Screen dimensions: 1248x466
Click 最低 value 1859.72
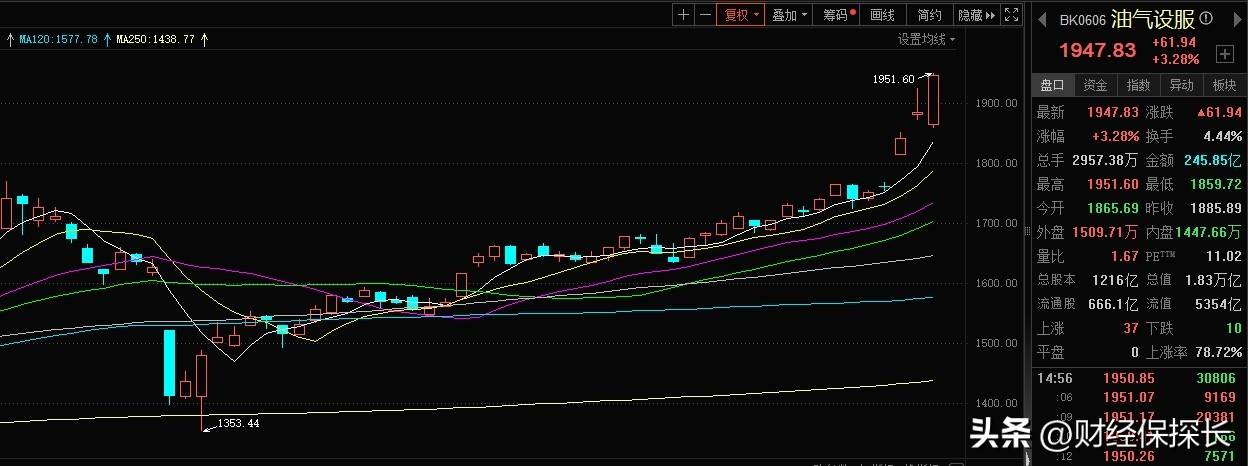pos(1215,184)
